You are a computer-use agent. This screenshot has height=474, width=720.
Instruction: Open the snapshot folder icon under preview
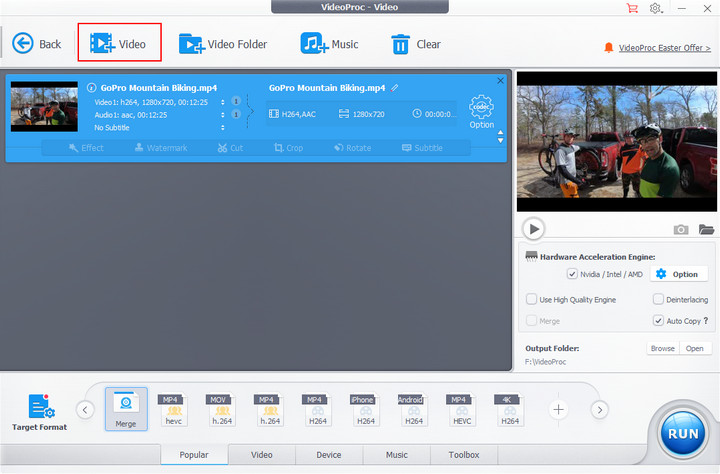pos(706,229)
